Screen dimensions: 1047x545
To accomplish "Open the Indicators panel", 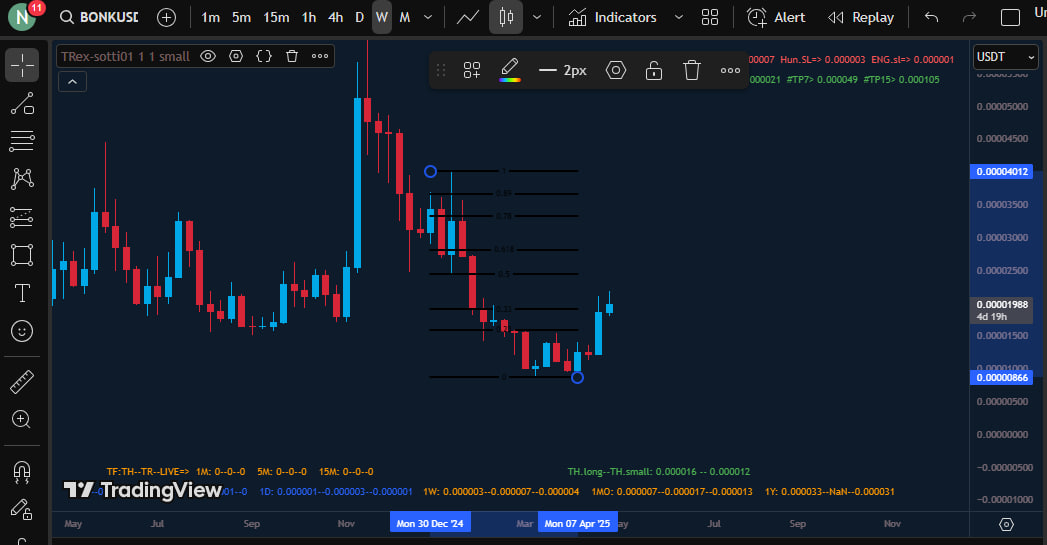I will [x=613, y=17].
